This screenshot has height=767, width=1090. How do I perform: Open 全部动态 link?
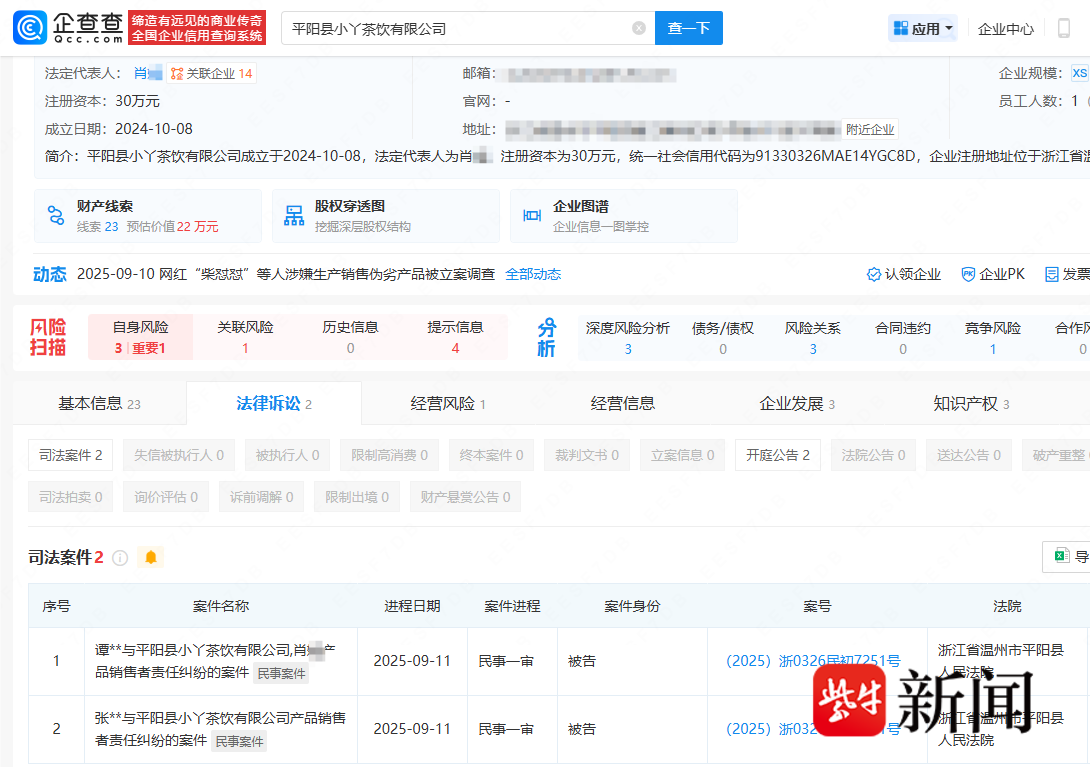pyautogui.click(x=532, y=274)
